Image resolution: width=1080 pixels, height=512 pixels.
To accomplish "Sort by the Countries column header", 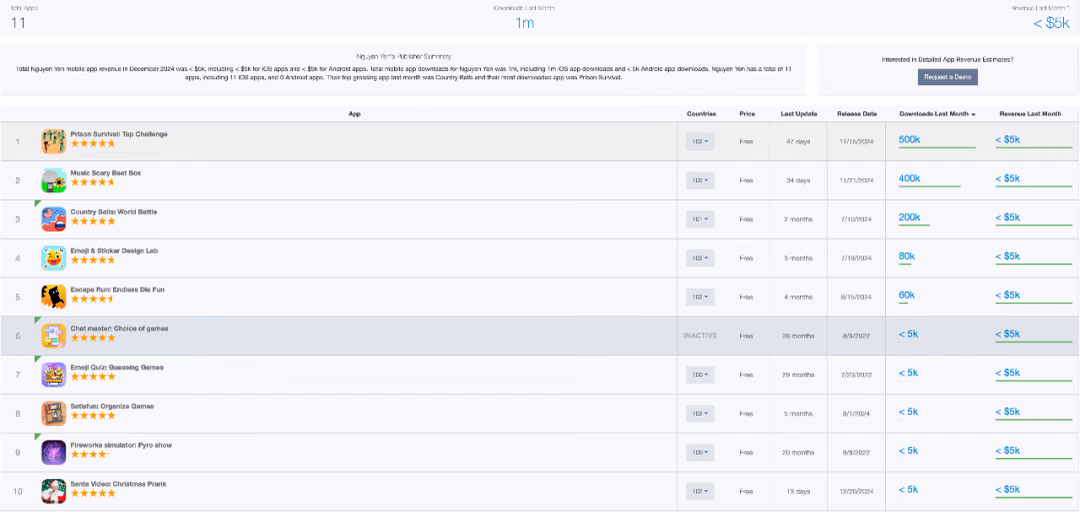I will [701, 114].
